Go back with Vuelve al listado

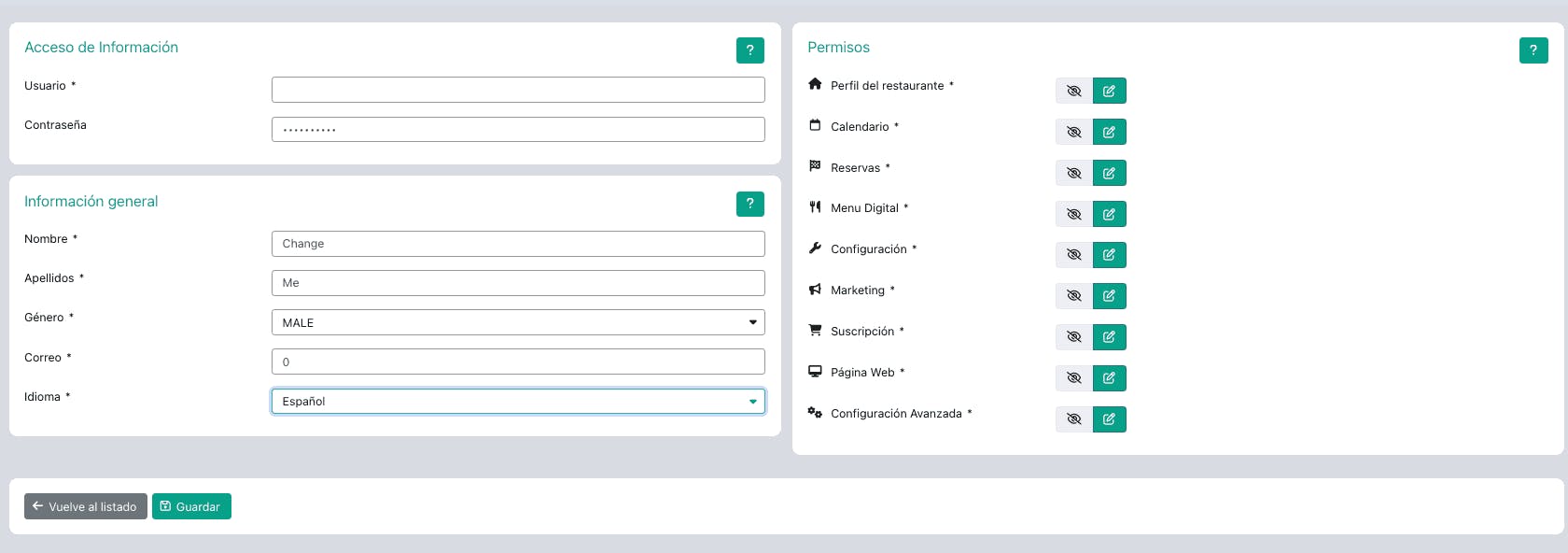(x=85, y=506)
